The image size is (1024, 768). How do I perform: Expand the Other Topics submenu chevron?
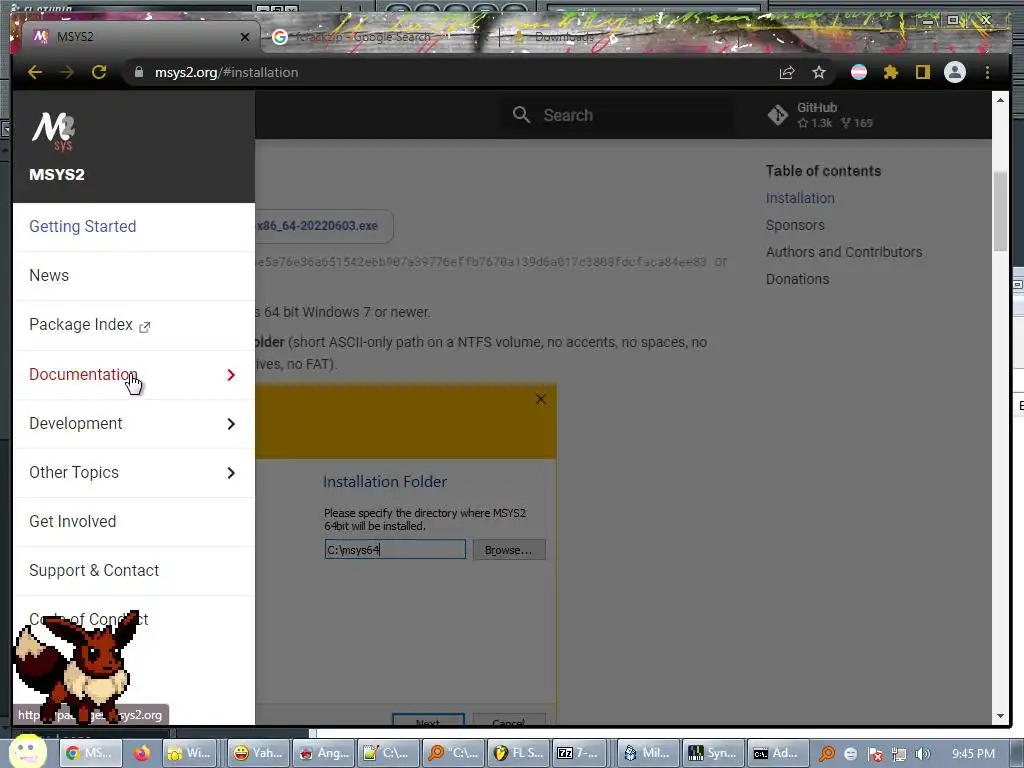(x=231, y=473)
